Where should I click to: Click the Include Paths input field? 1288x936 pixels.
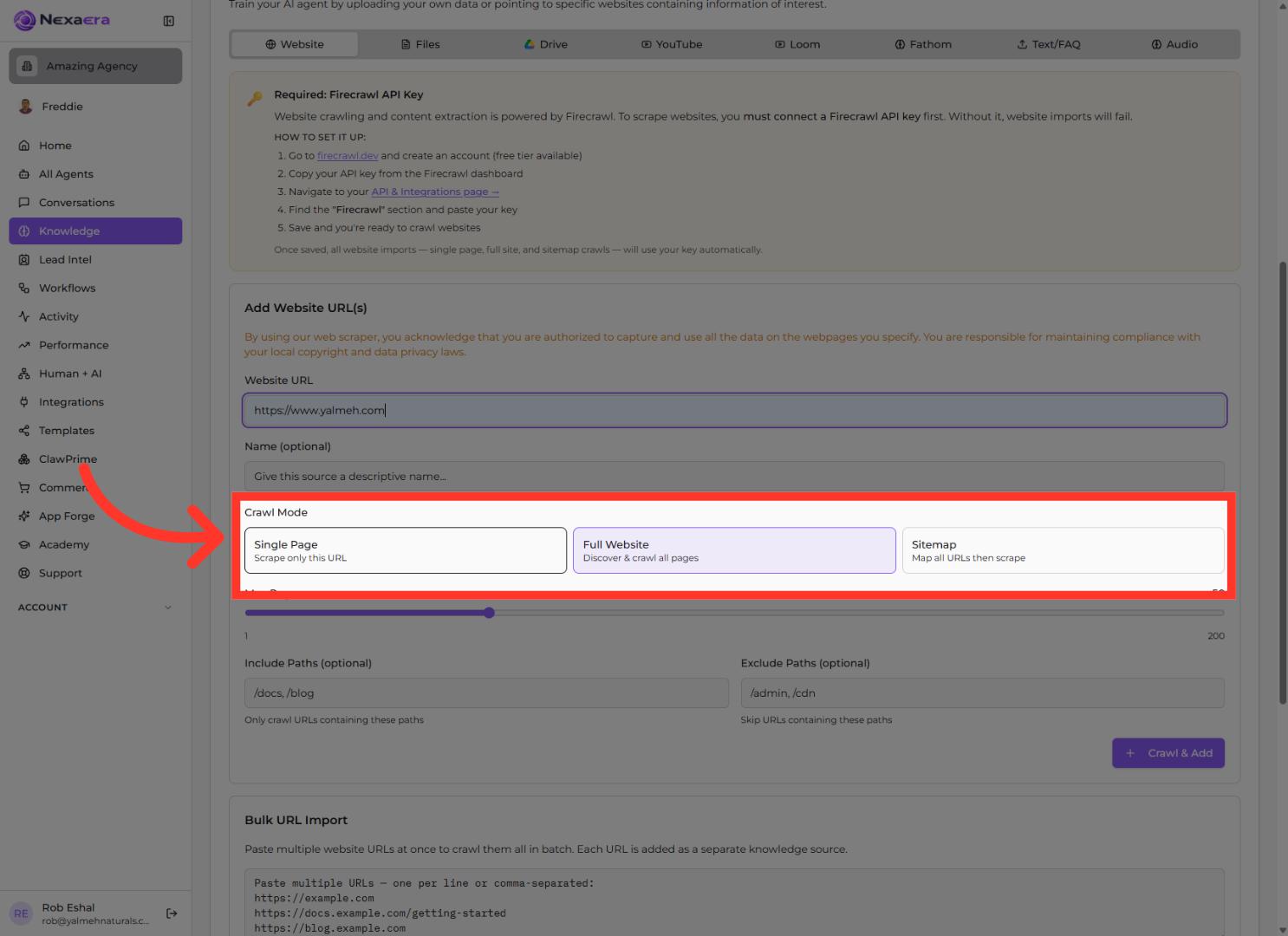coord(486,693)
